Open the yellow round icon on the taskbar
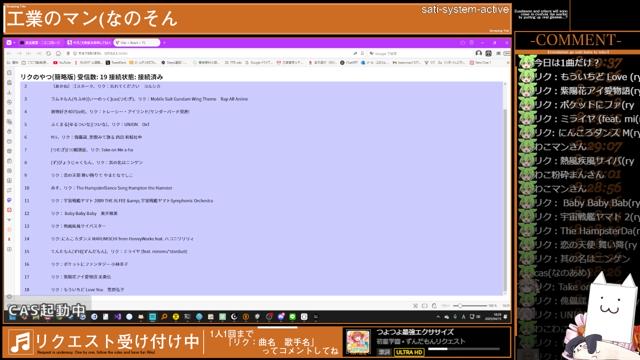The height and width of the screenshot is (360, 640). pos(176,316)
